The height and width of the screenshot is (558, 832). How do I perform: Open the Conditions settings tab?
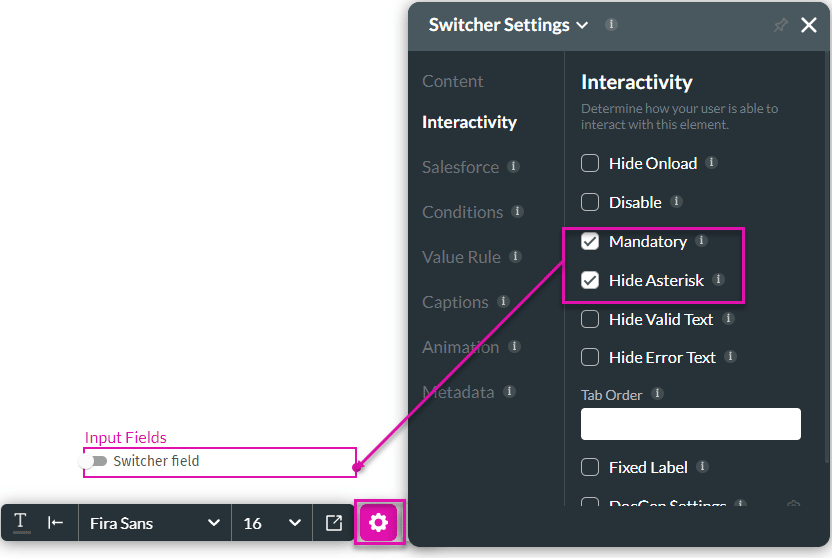462,212
